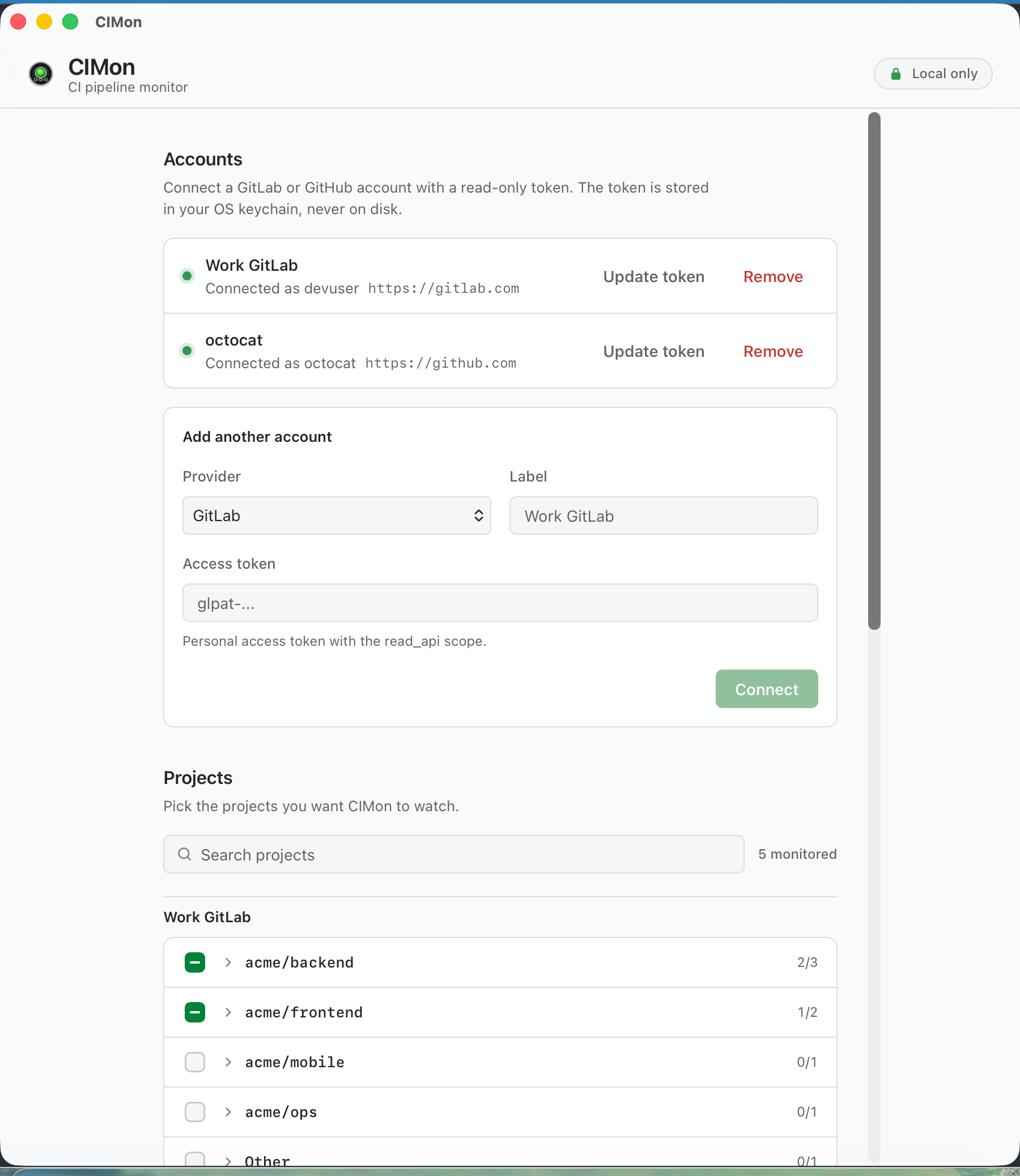The image size is (1020, 1176).
Task: Click the Work GitLab projects group heading
Action: [x=207, y=917]
